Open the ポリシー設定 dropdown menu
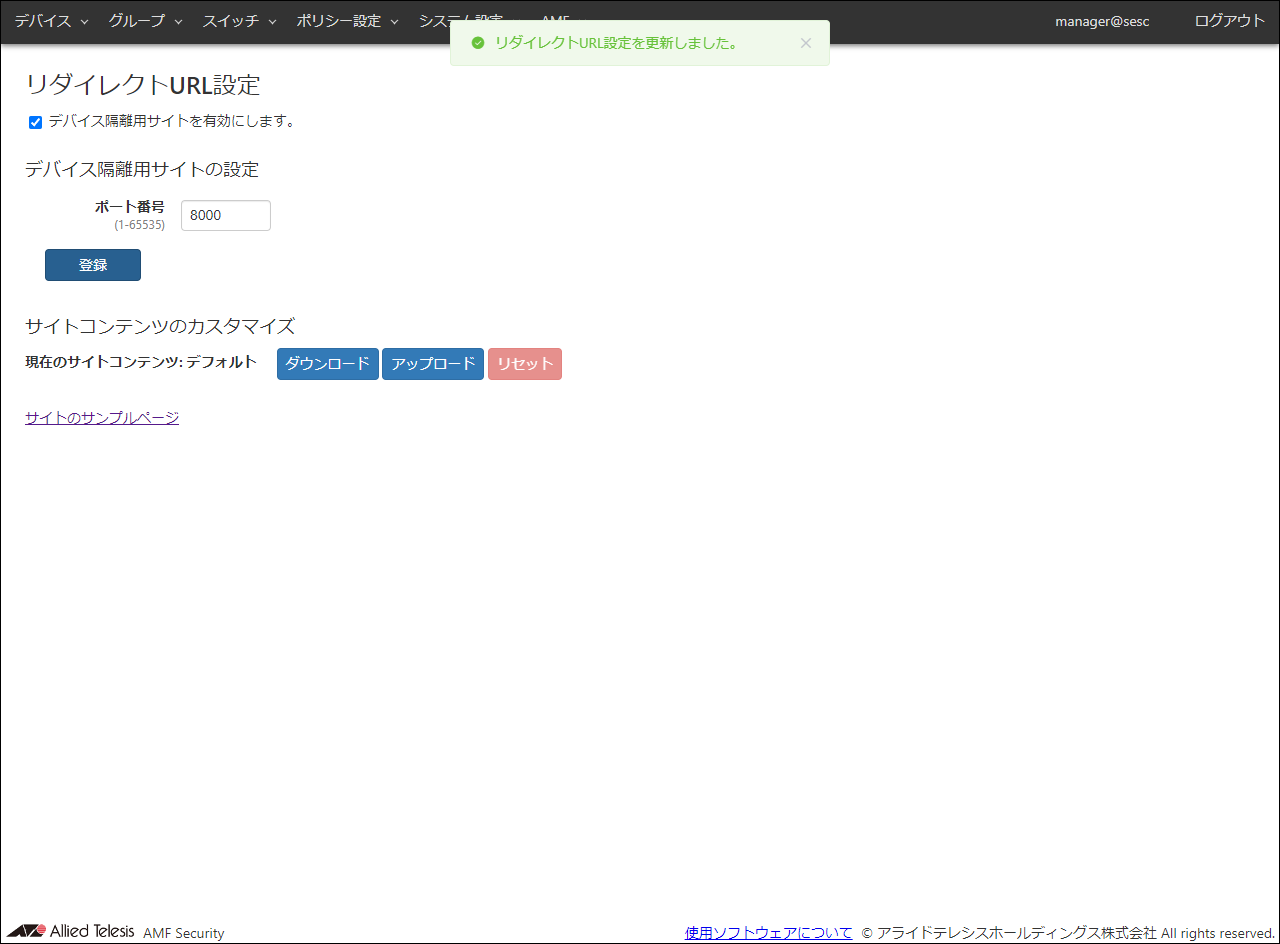 tap(347, 21)
